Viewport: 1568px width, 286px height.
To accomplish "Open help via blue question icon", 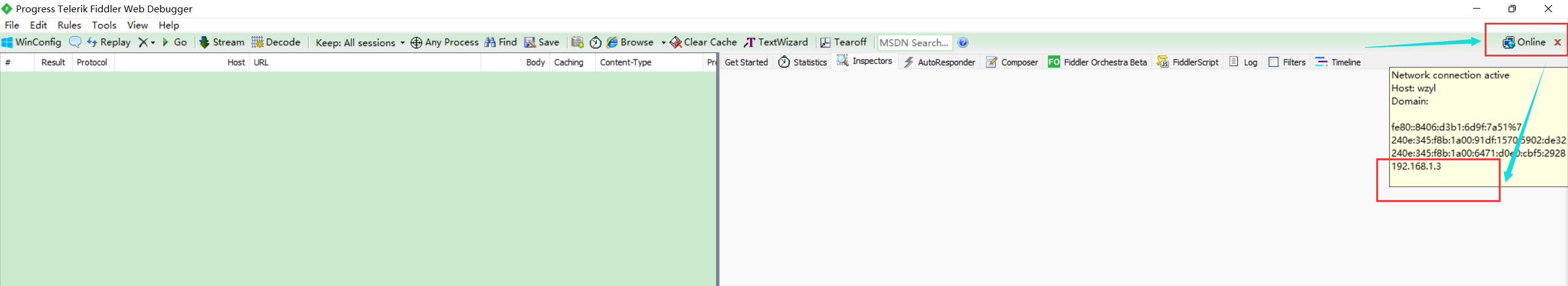I will click(x=963, y=42).
